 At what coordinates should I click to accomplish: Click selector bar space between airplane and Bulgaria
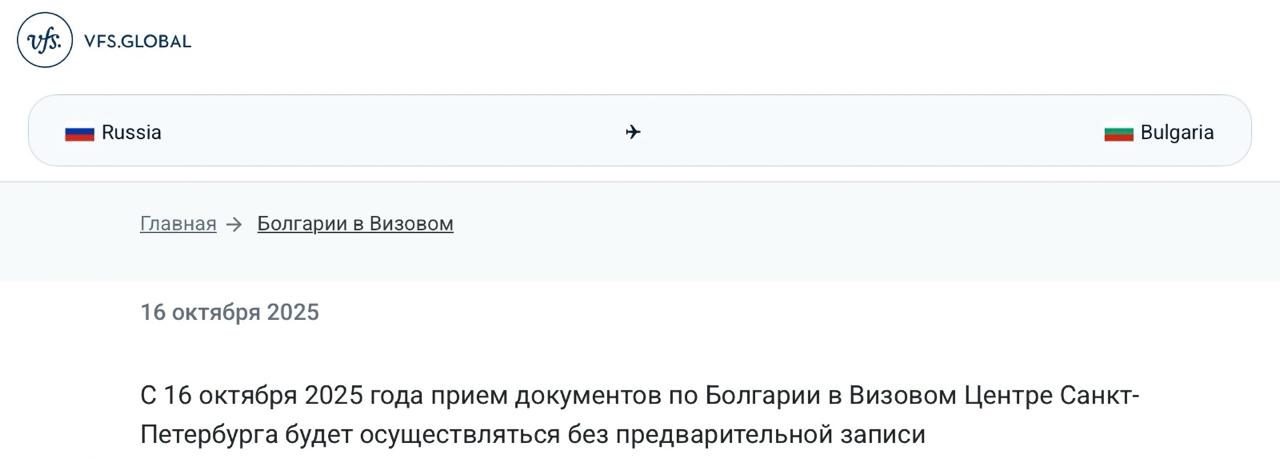870,132
